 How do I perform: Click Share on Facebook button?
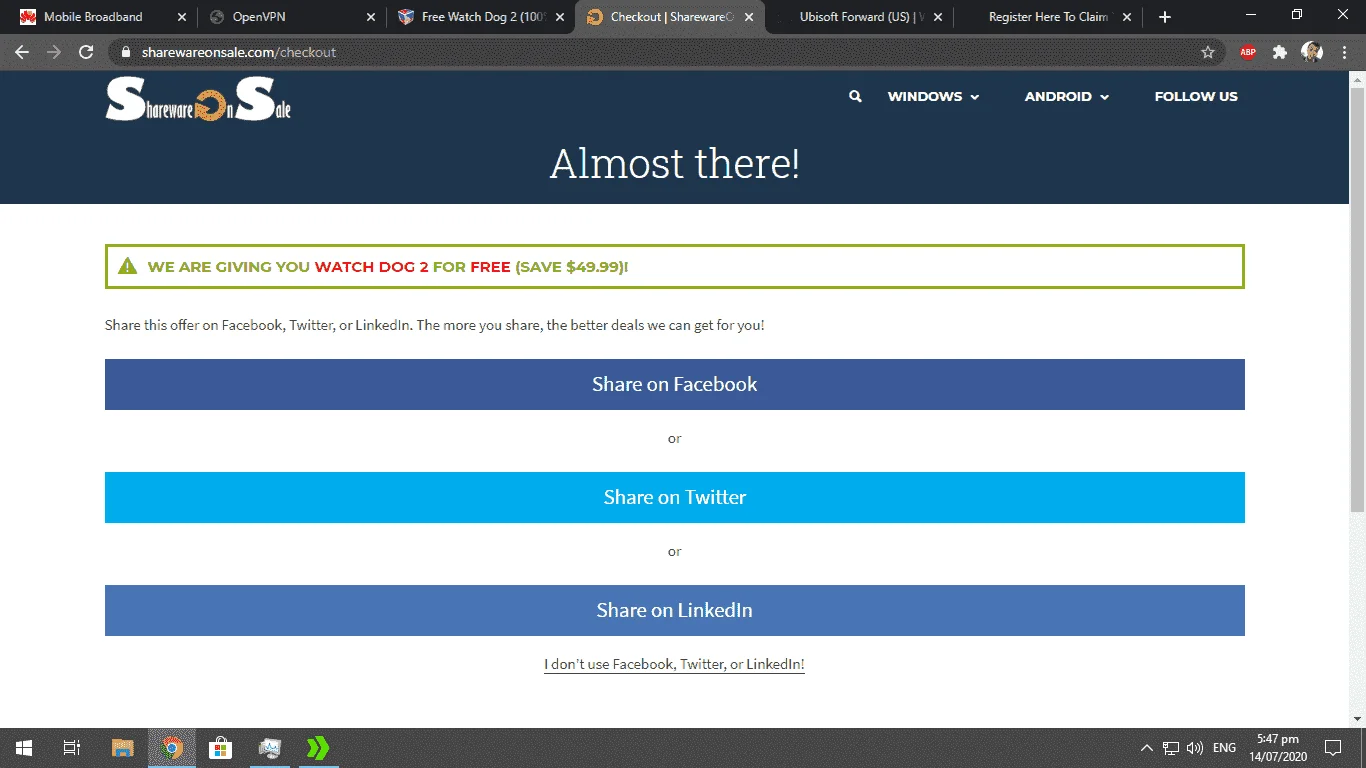tap(675, 384)
